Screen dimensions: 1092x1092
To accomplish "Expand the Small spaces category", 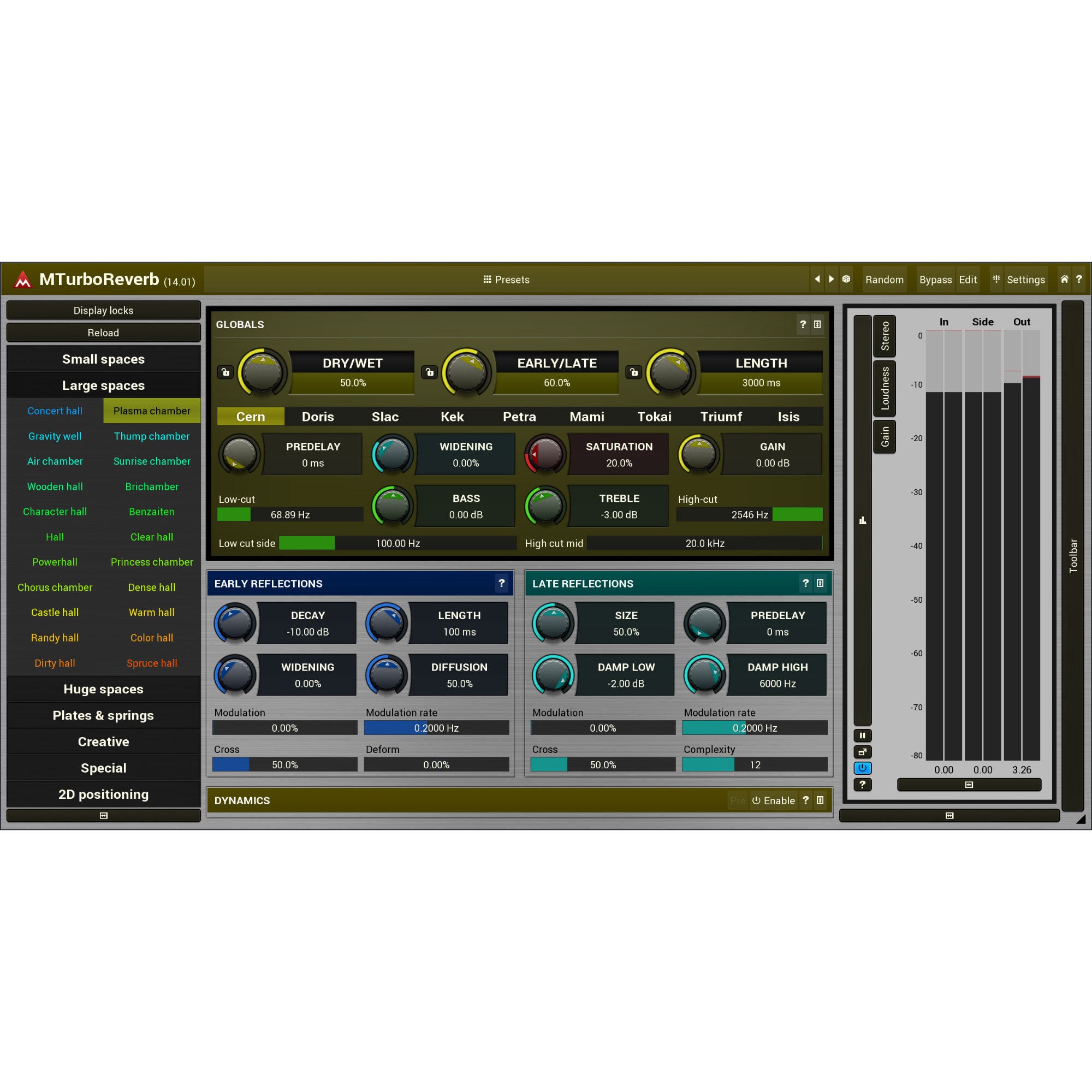I will click(x=103, y=359).
